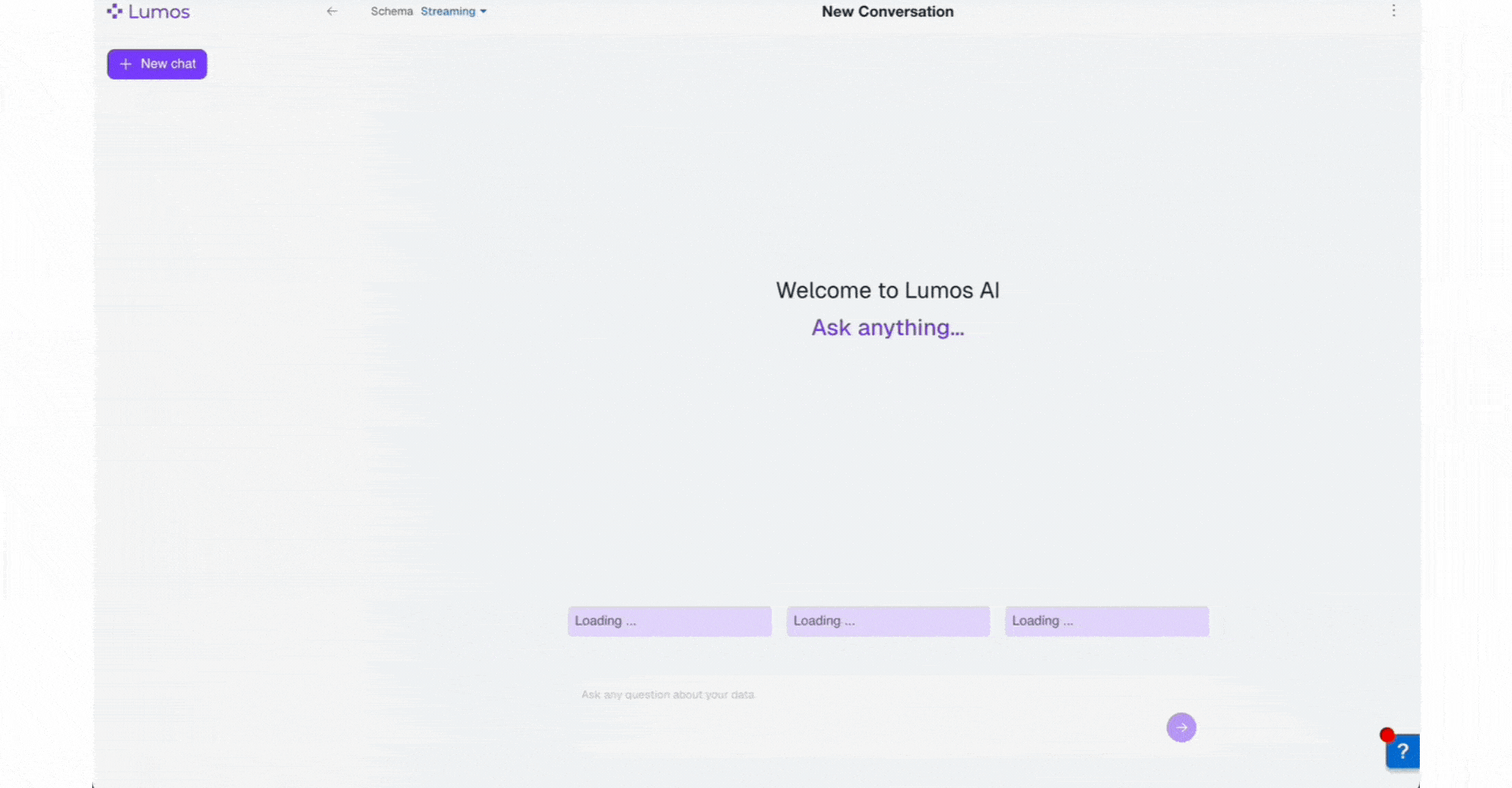This screenshot has width=1512, height=788.
Task: Click the Lumos logo
Action: tap(148, 12)
